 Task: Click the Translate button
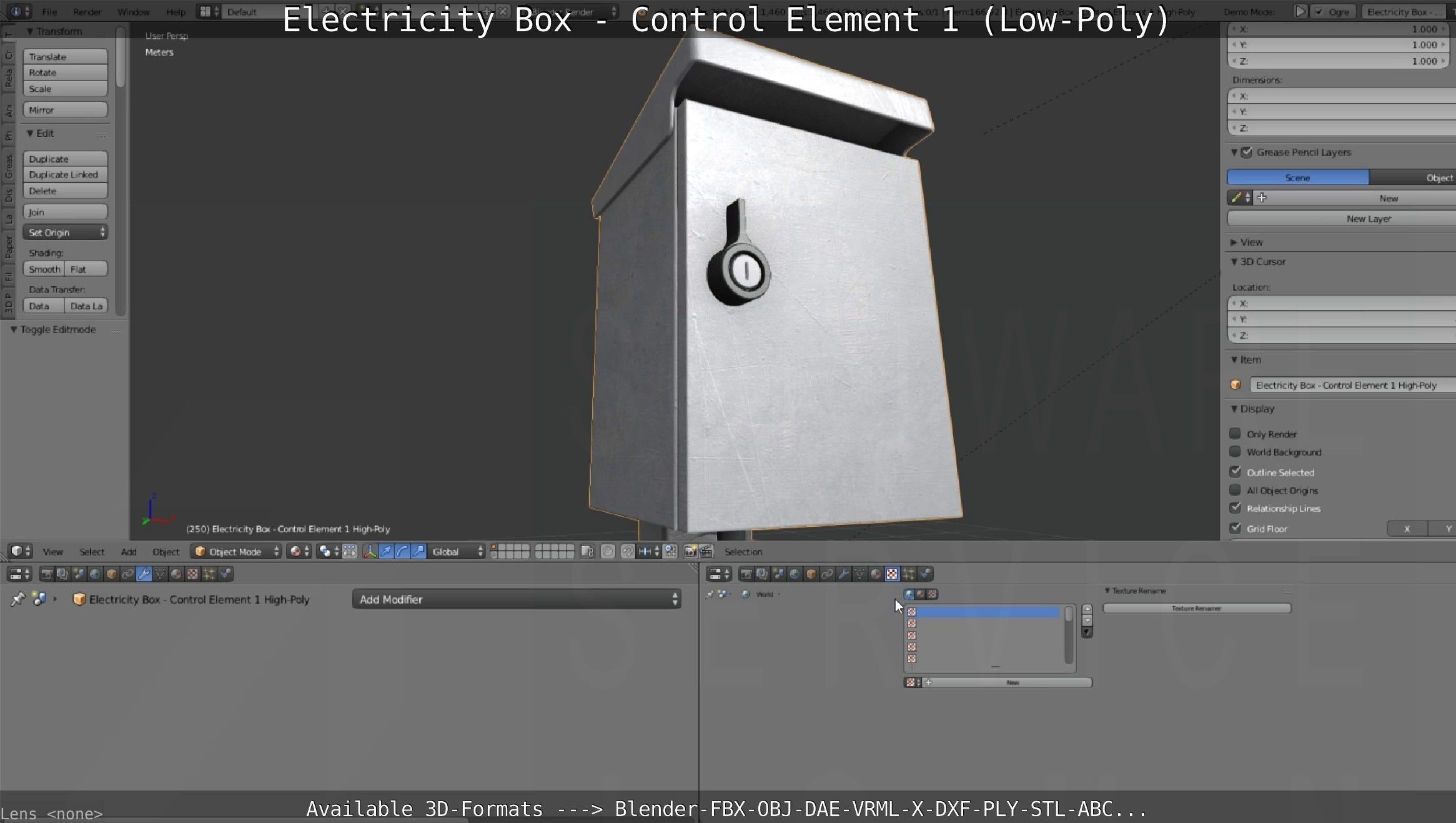tap(66, 56)
